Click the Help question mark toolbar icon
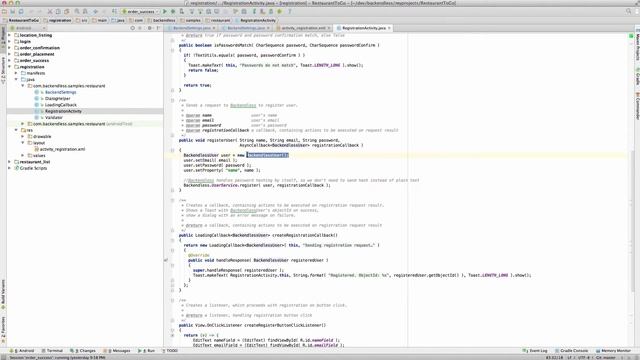 (290, 11)
